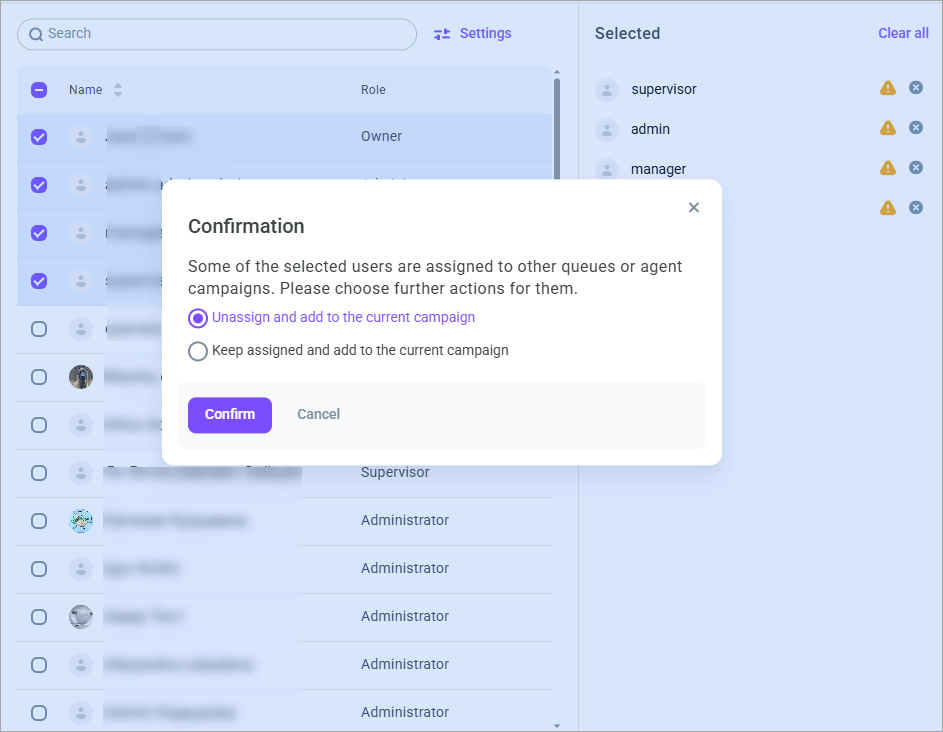Image resolution: width=943 pixels, height=732 pixels.
Task: Open the Settings link next to search
Action: [473, 34]
